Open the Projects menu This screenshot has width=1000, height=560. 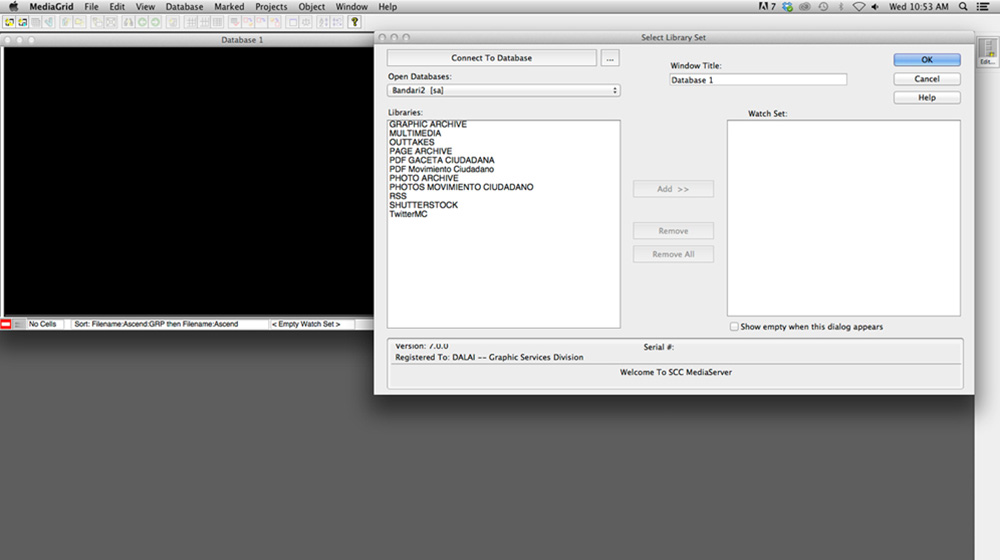click(x=271, y=7)
